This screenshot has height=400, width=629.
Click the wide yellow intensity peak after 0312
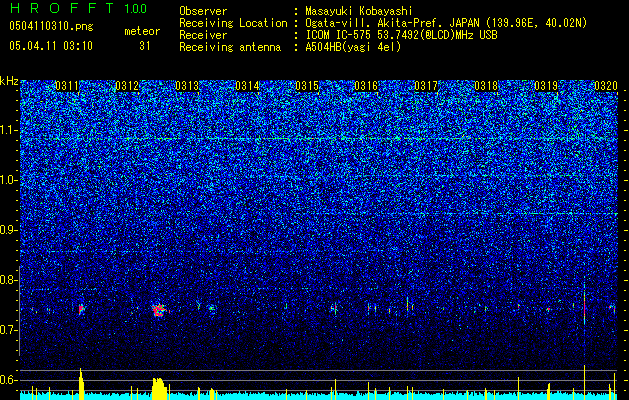[x=158, y=388]
